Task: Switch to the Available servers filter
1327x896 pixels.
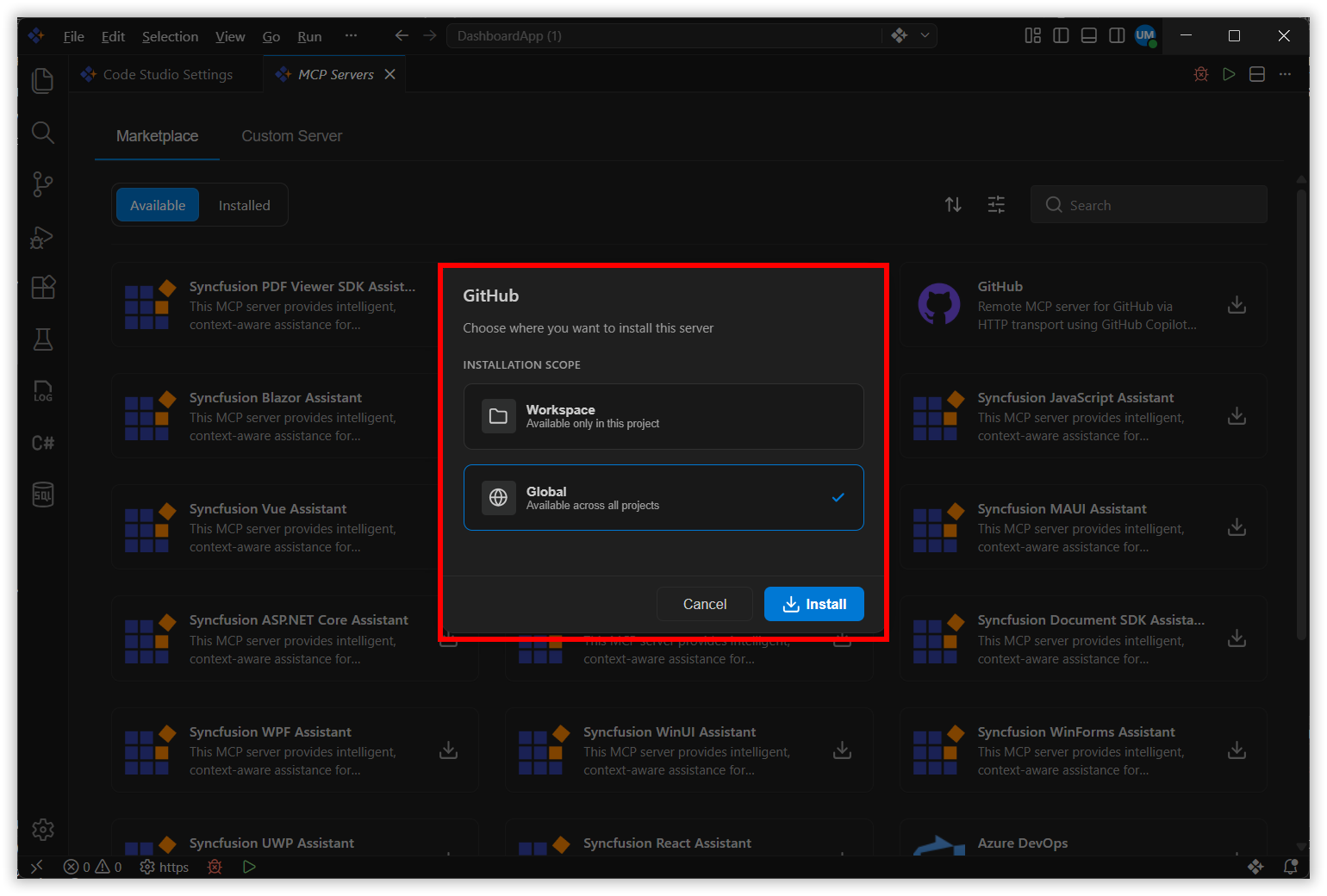Action: click(x=158, y=205)
